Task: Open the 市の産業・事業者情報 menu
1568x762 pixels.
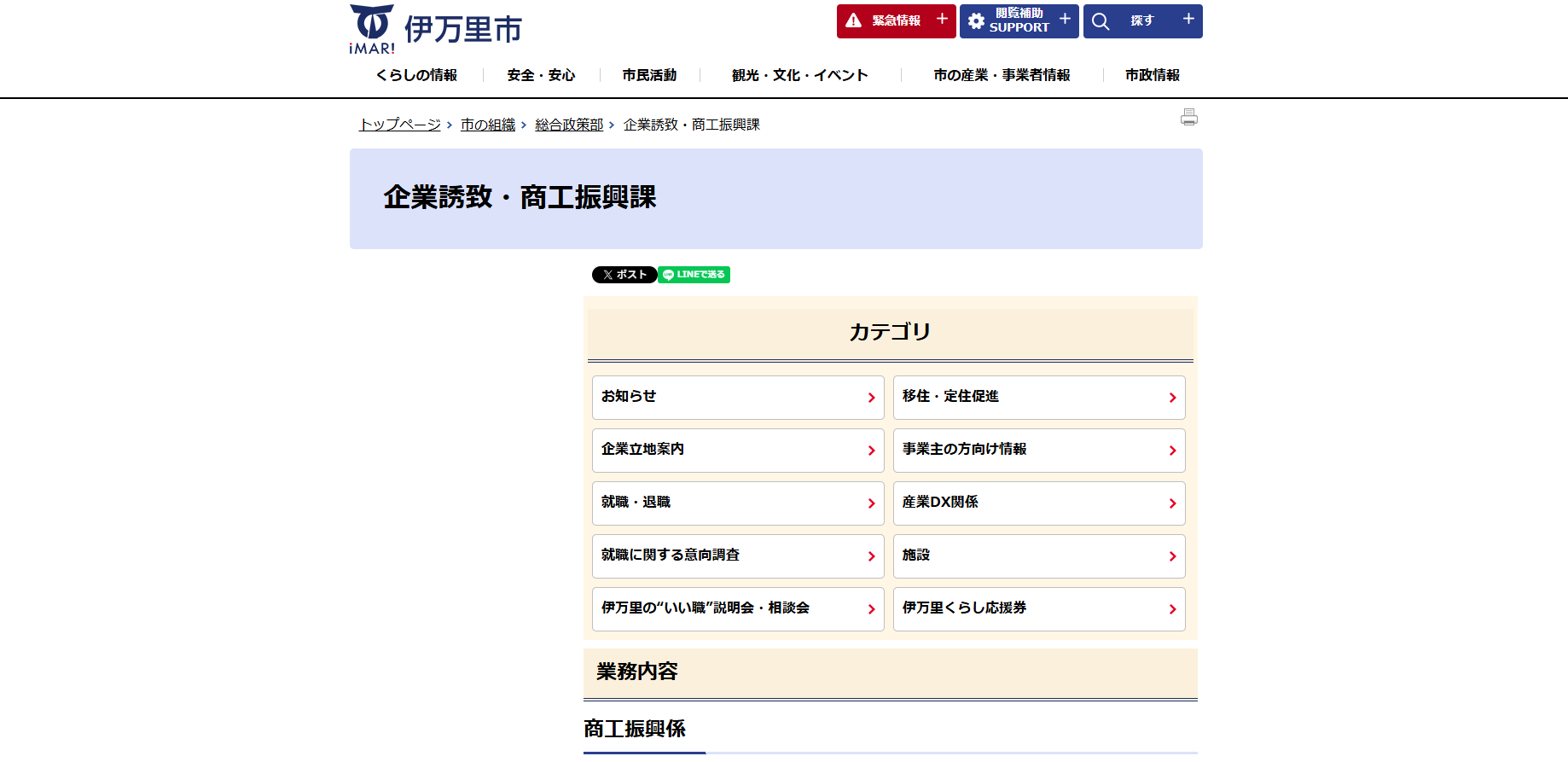Action: pyautogui.click(x=1002, y=75)
